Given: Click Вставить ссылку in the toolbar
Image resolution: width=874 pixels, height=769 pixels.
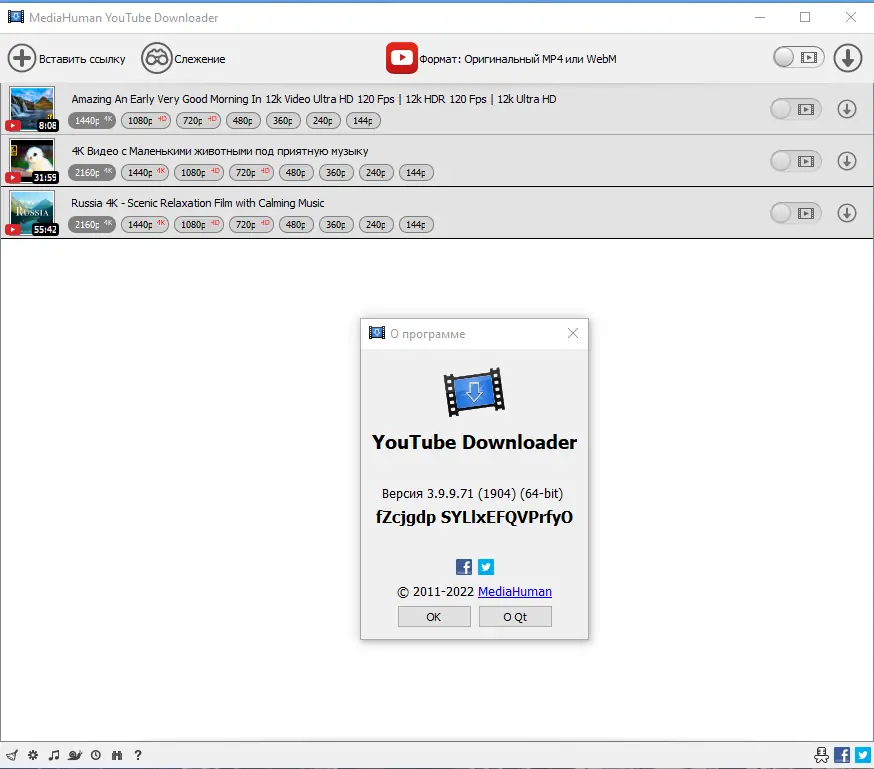Looking at the screenshot, I should pos(68,58).
